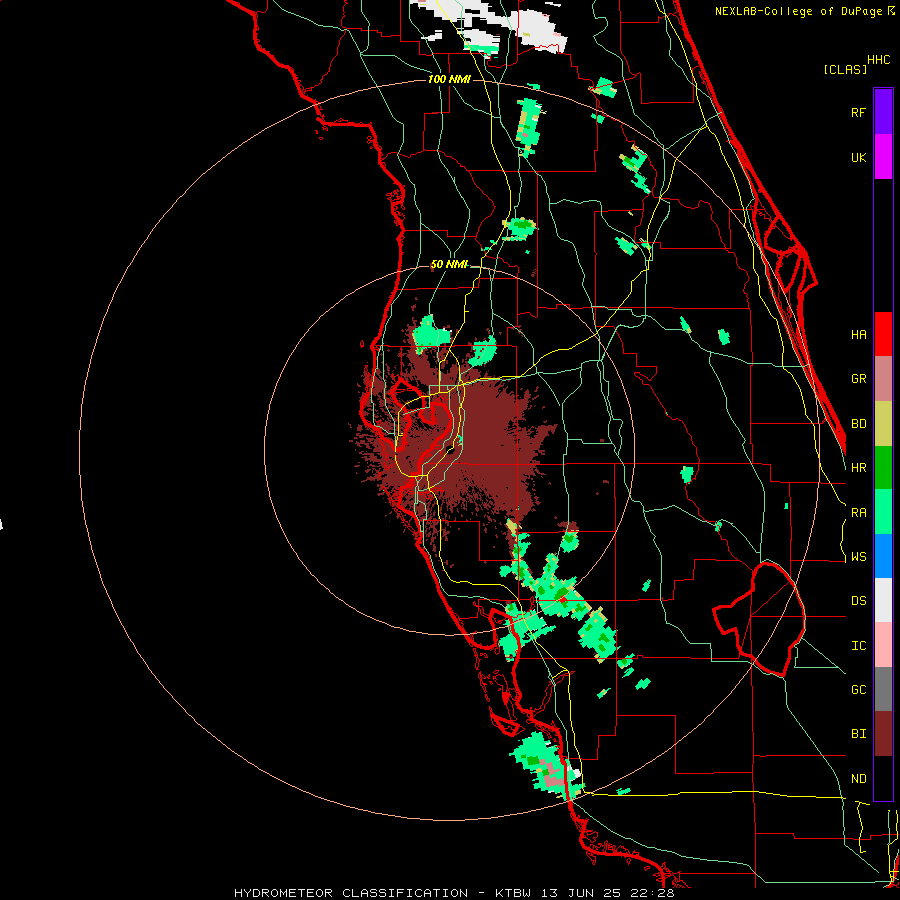The width and height of the screenshot is (900, 900).
Task: Click the HA red legend swatch
Action: coord(883,334)
